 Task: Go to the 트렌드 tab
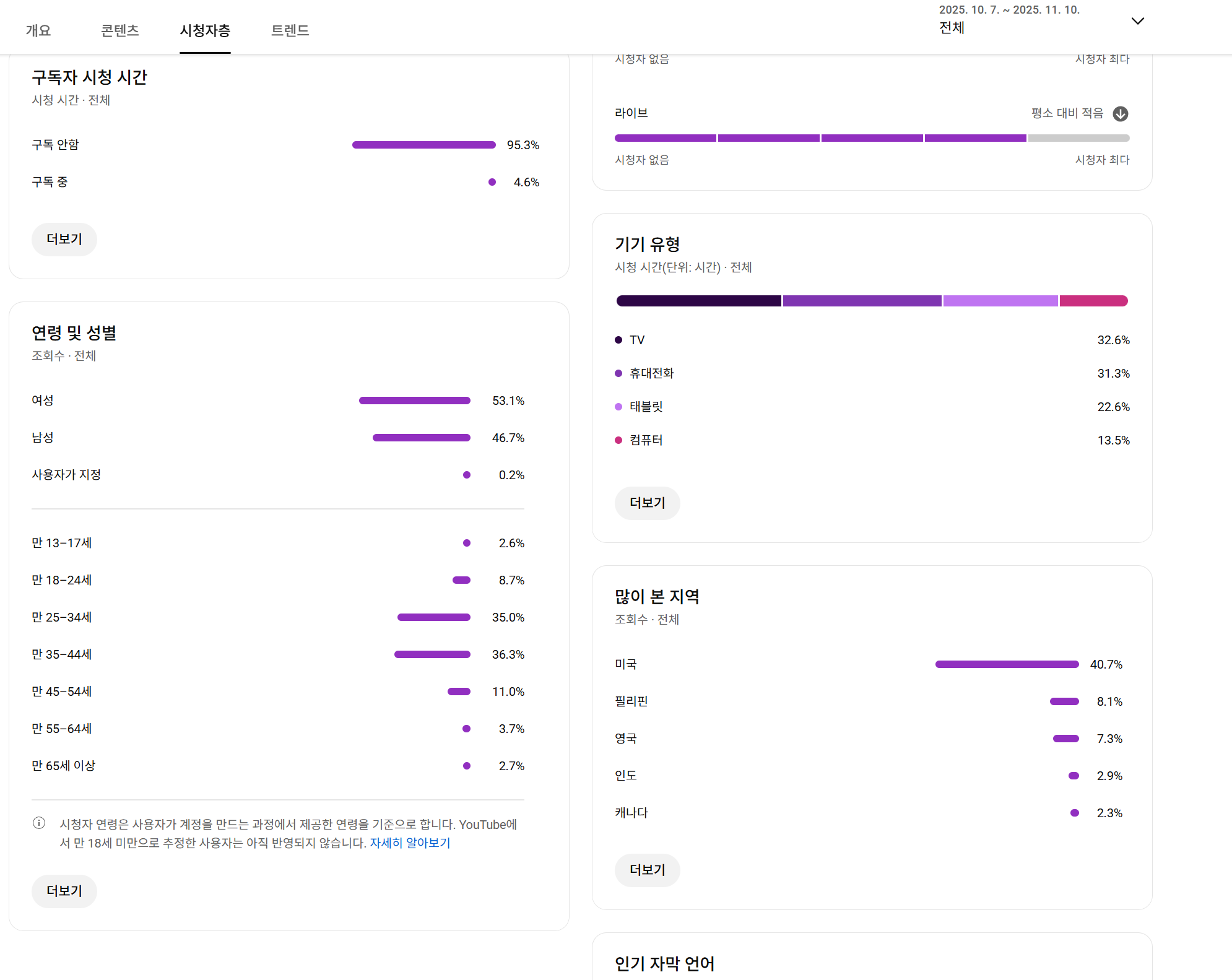[x=290, y=30]
